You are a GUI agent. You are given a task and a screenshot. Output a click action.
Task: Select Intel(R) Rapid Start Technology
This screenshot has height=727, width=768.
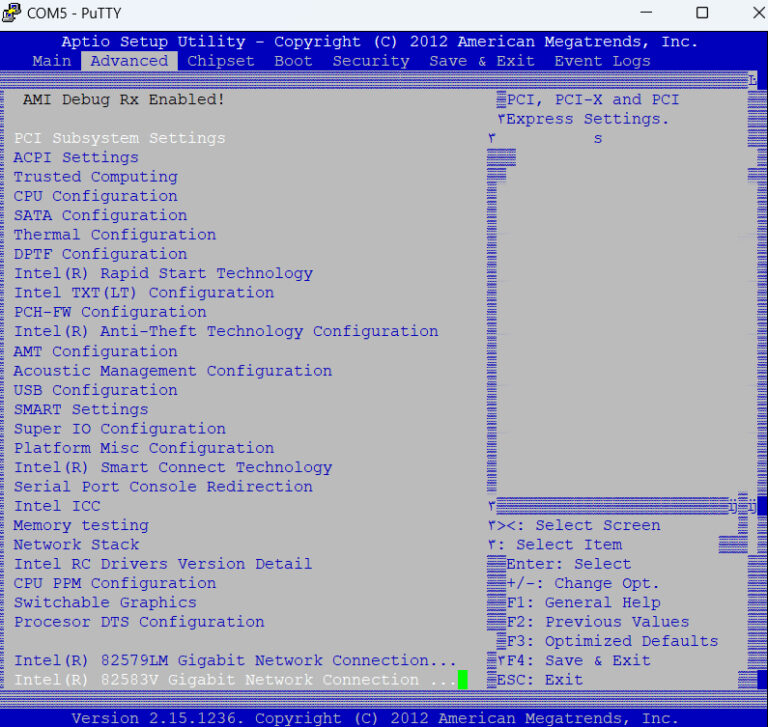click(x=163, y=273)
